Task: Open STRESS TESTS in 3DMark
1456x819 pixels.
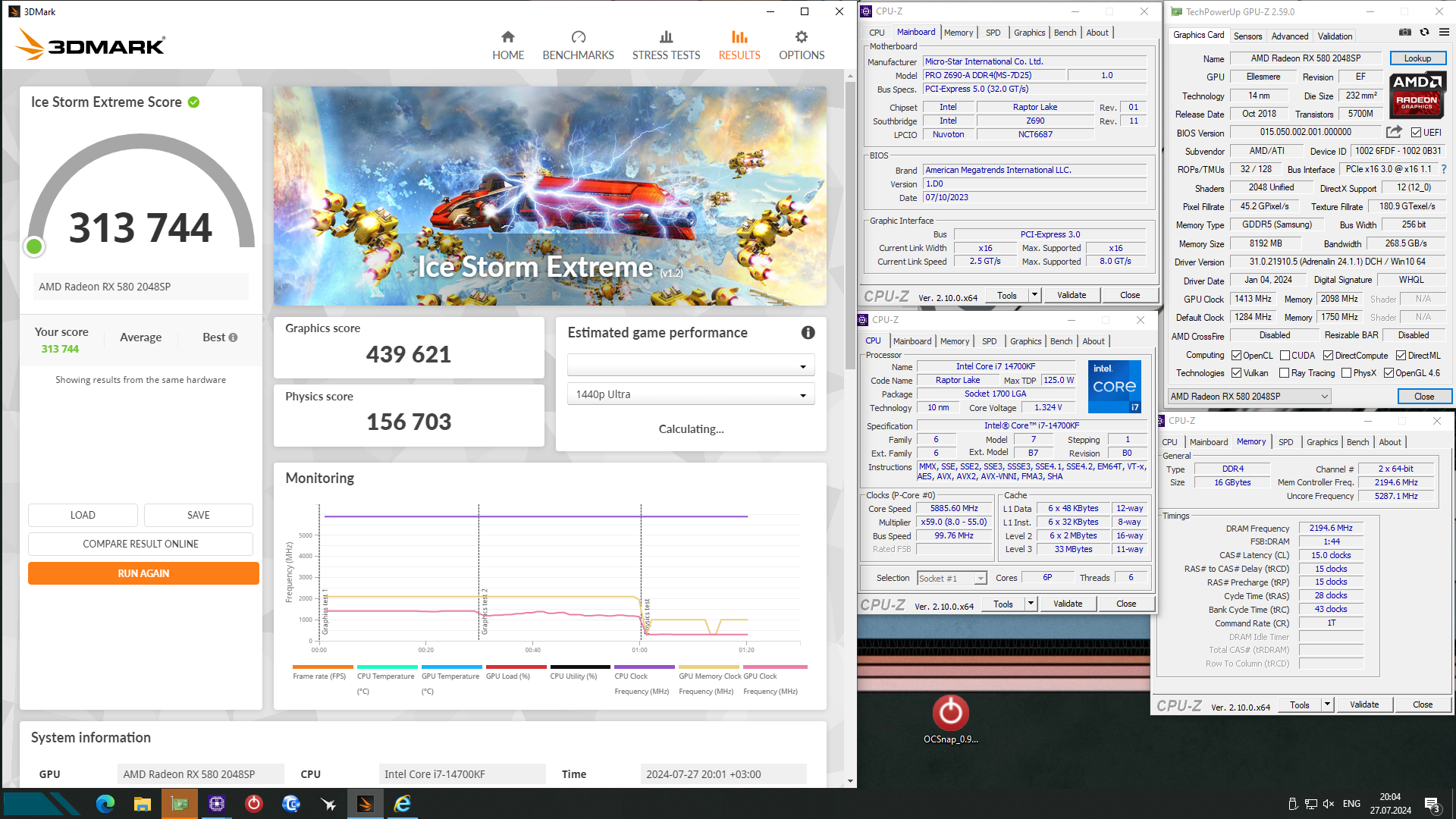Action: (x=666, y=45)
